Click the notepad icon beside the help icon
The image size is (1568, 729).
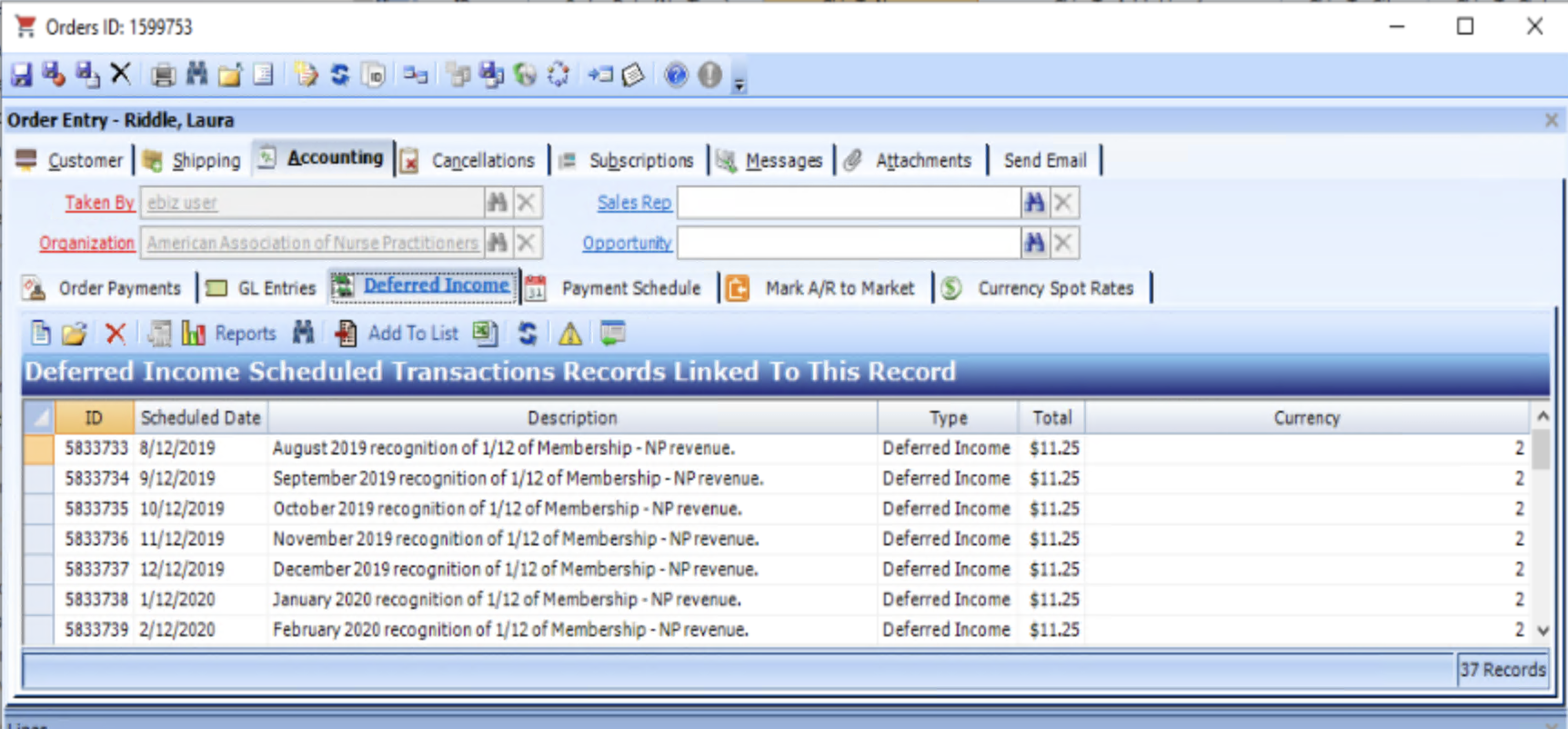click(634, 75)
